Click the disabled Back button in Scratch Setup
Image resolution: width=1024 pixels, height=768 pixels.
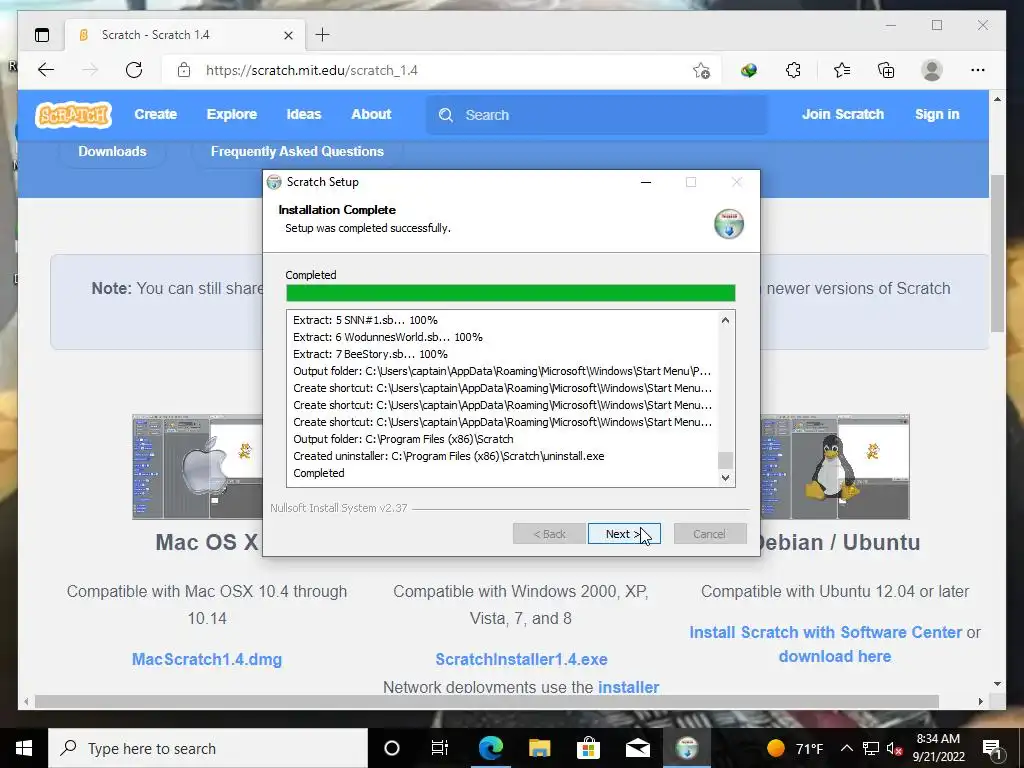tap(549, 534)
